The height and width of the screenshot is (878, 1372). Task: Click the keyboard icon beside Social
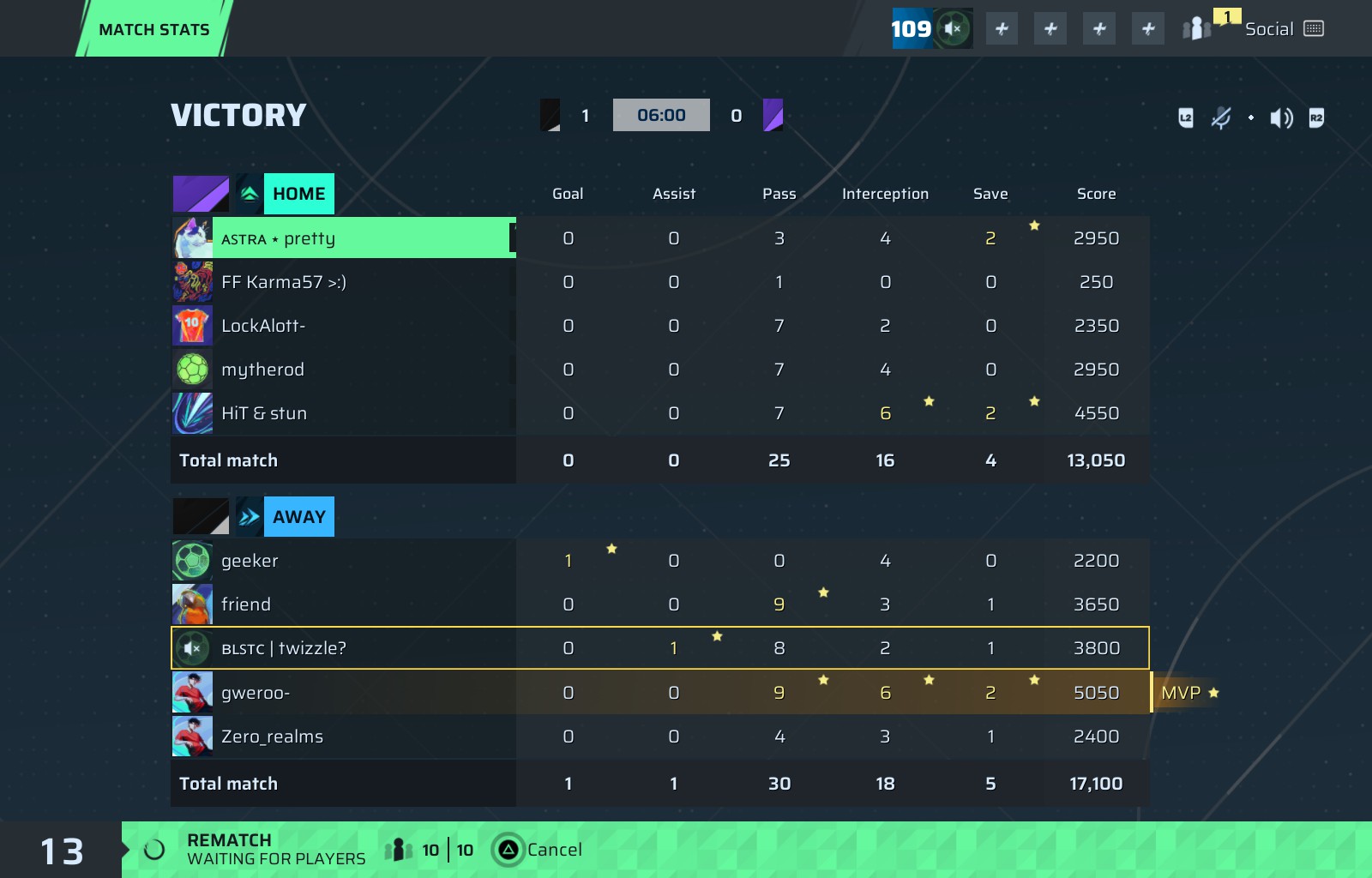pos(1313,29)
